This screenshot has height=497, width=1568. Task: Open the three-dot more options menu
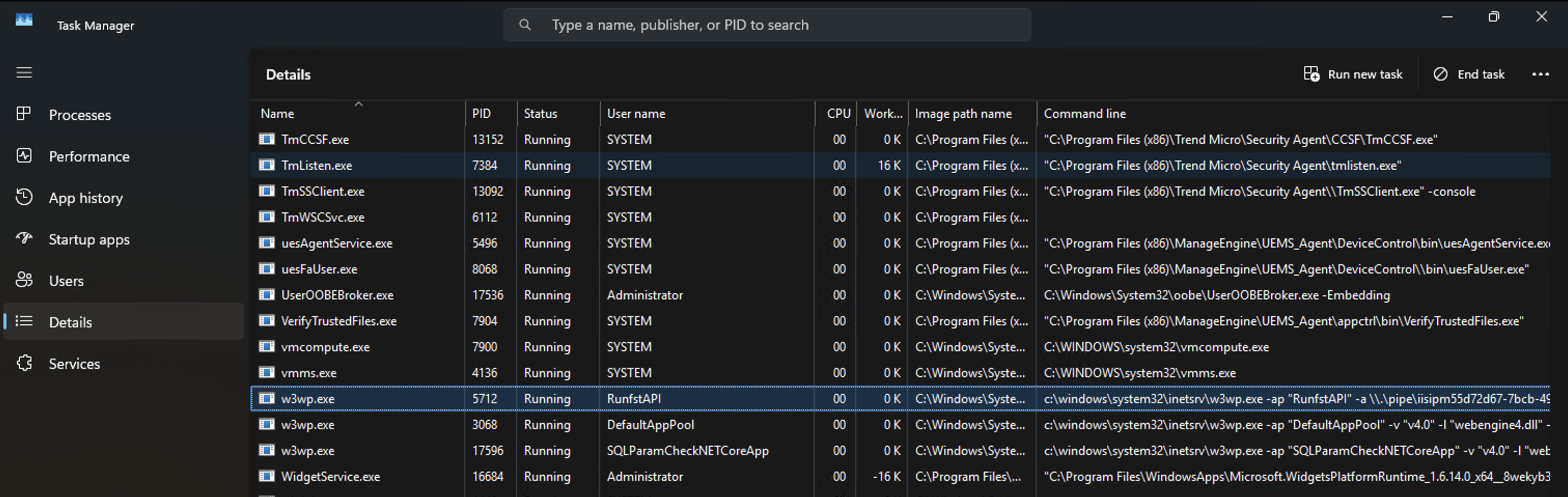point(1540,74)
